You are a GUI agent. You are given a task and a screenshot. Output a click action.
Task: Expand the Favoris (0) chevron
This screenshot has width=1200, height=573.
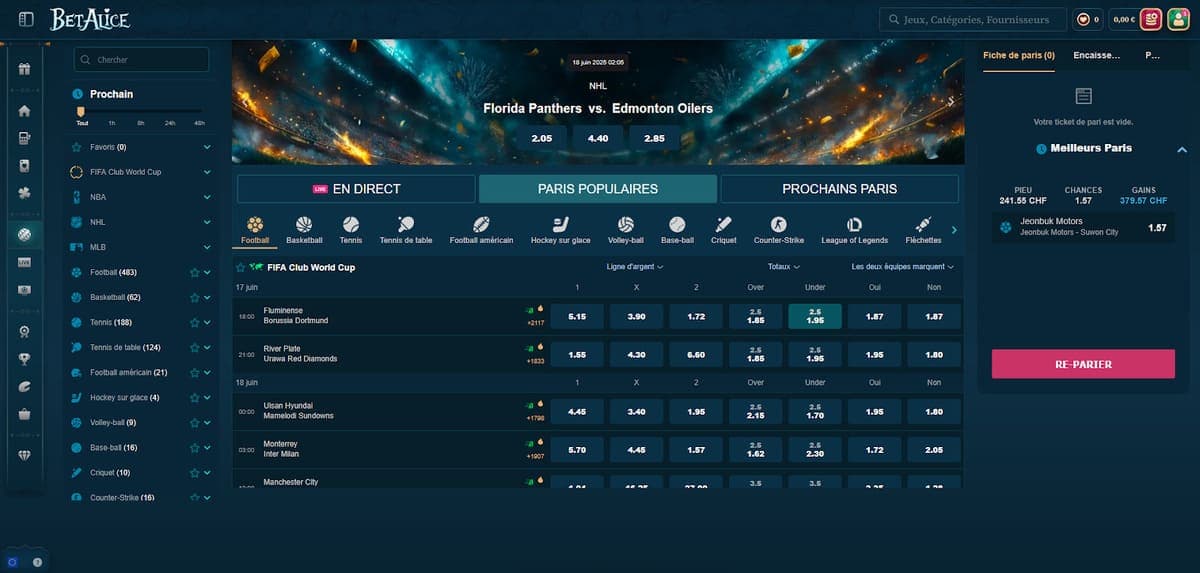point(207,147)
